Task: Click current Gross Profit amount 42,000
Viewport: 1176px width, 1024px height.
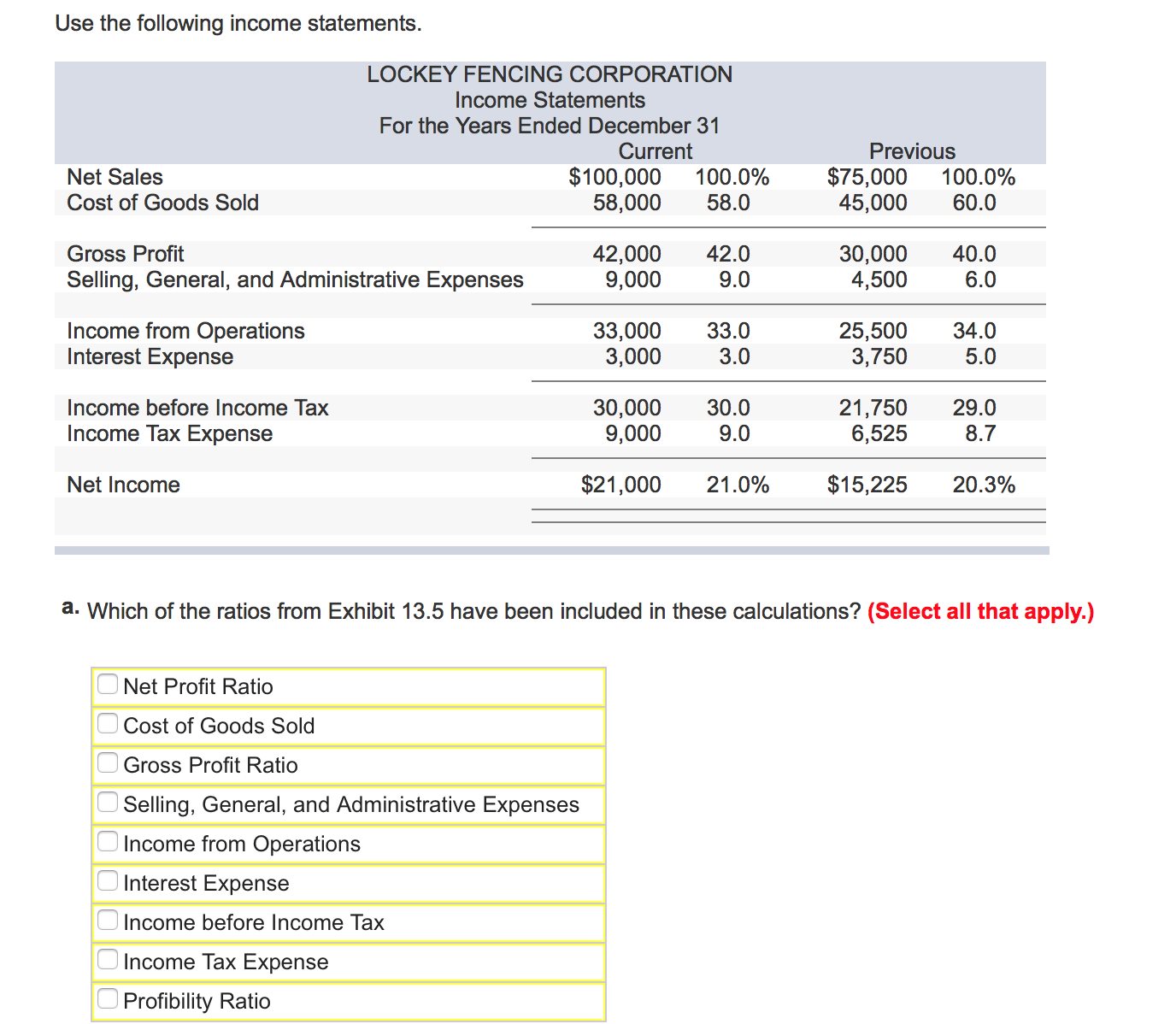Action: [627, 254]
